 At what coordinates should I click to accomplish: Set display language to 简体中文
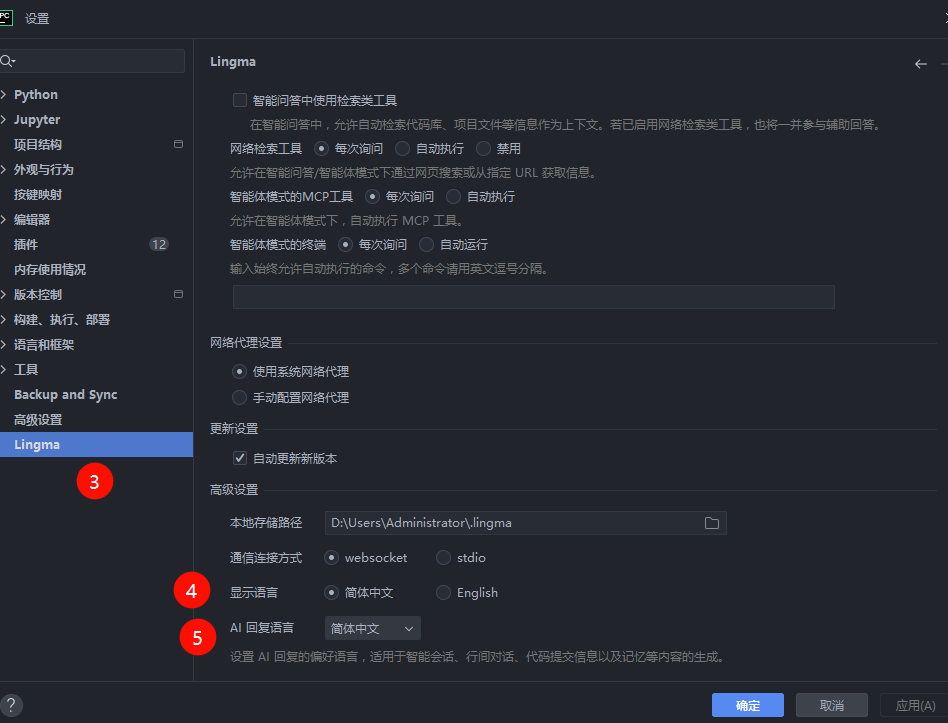[331, 593]
